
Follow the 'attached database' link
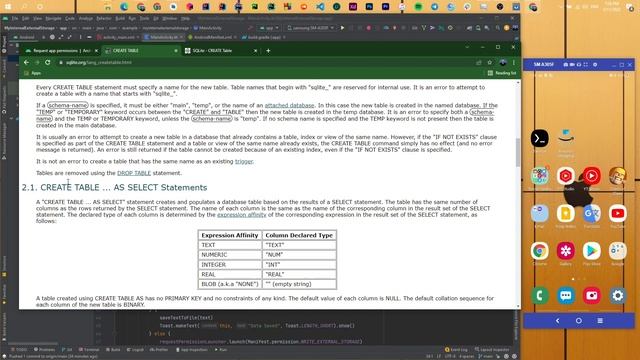tap(289, 105)
